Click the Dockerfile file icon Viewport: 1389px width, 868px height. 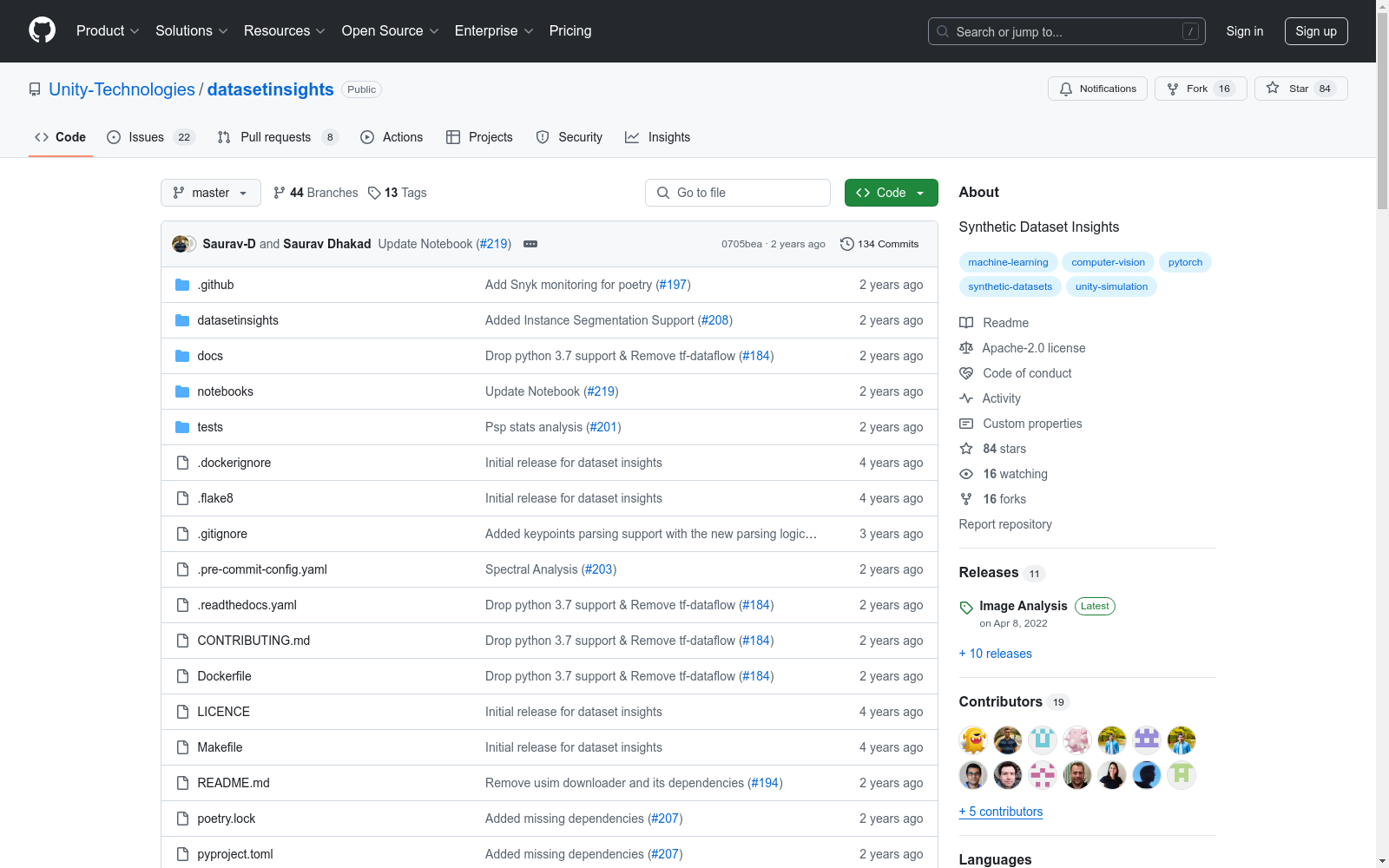(x=182, y=676)
